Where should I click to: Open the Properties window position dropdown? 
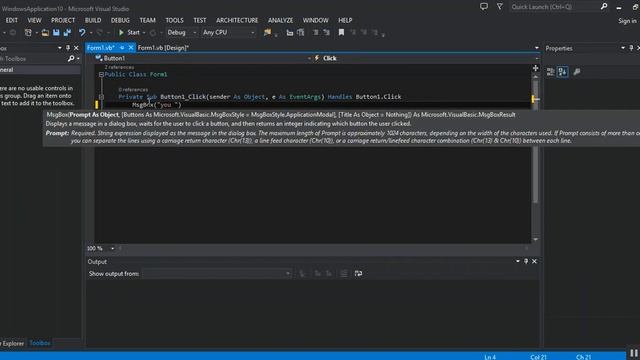[x=623, y=48]
